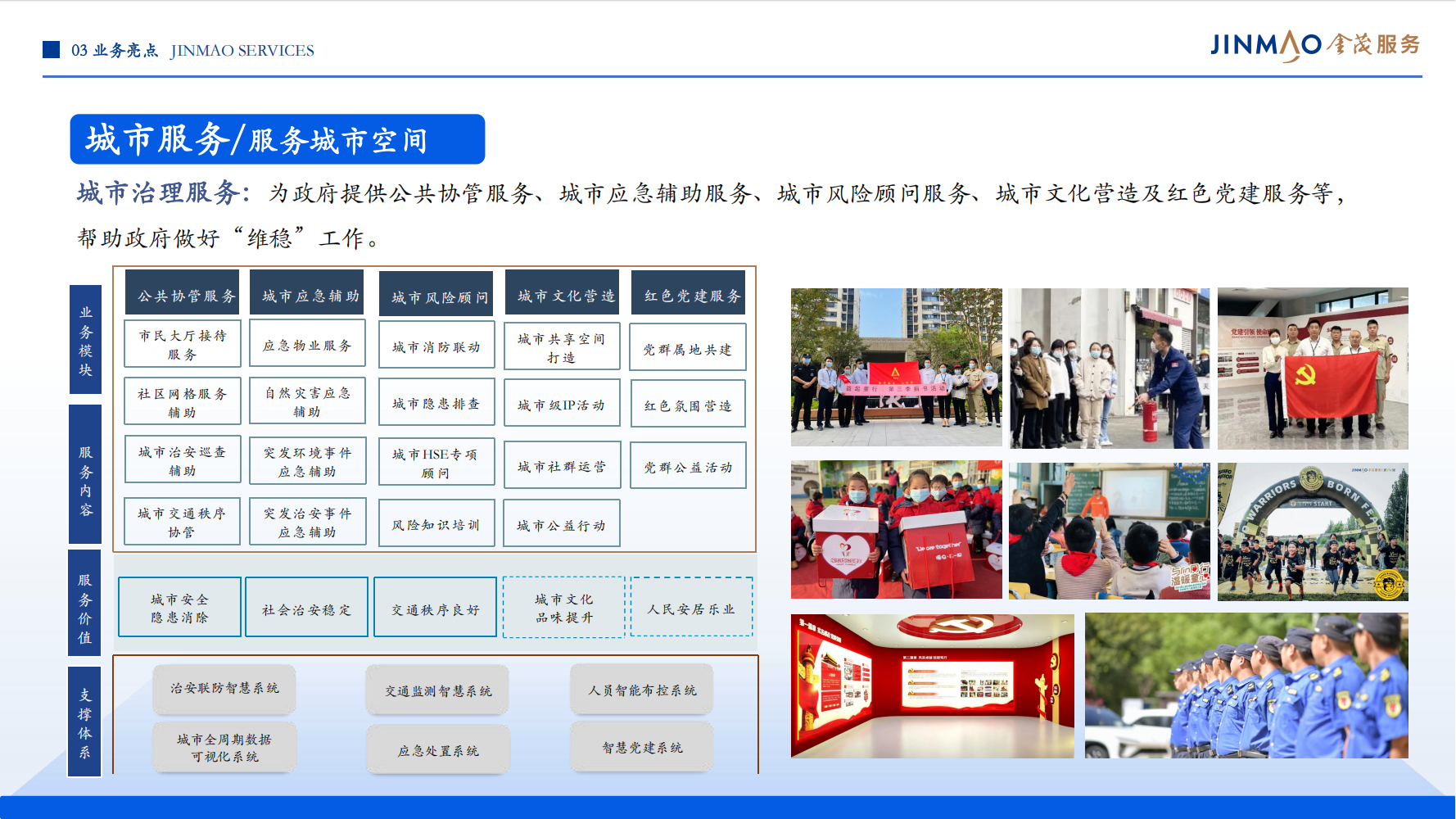Click the 红色党建服务 column header
This screenshot has height=819, width=1456.
click(689, 292)
